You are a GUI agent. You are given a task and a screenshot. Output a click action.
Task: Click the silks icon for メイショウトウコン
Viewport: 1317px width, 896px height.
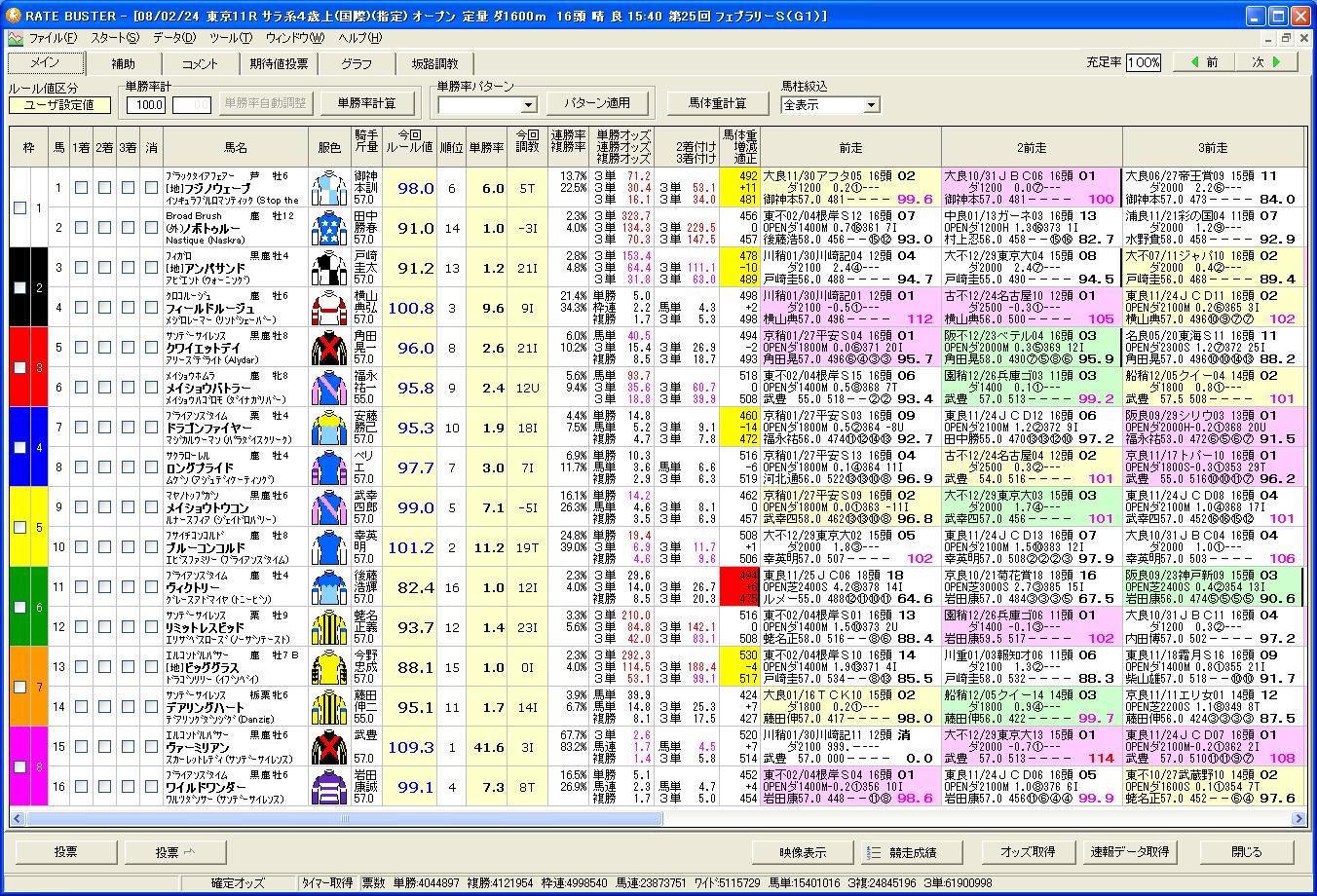328,507
